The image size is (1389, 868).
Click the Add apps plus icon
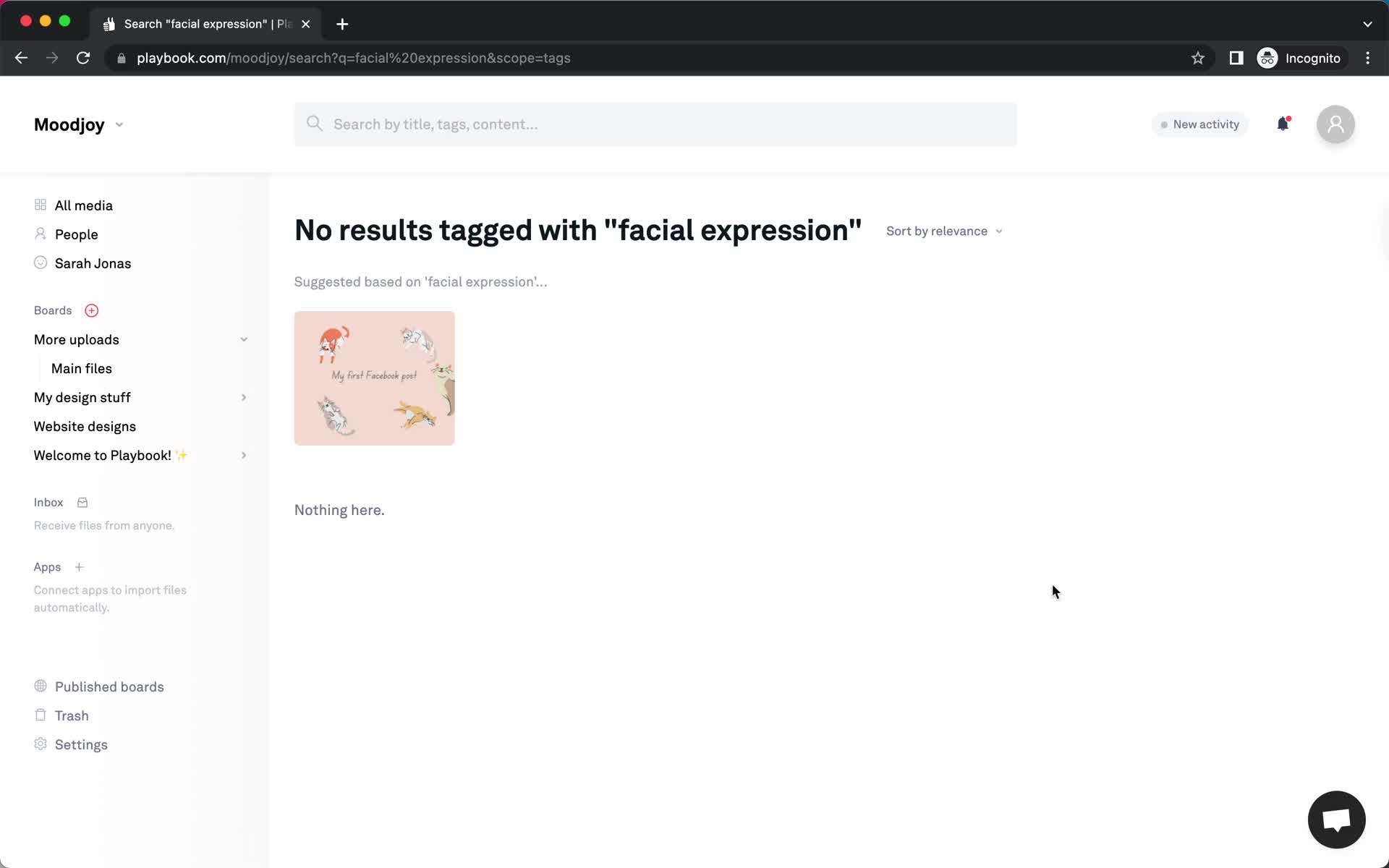click(x=79, y=567)
